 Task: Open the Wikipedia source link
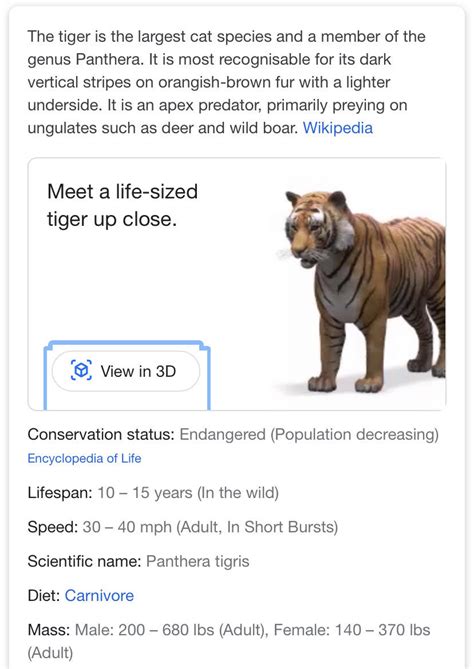[x=337, y=128]
